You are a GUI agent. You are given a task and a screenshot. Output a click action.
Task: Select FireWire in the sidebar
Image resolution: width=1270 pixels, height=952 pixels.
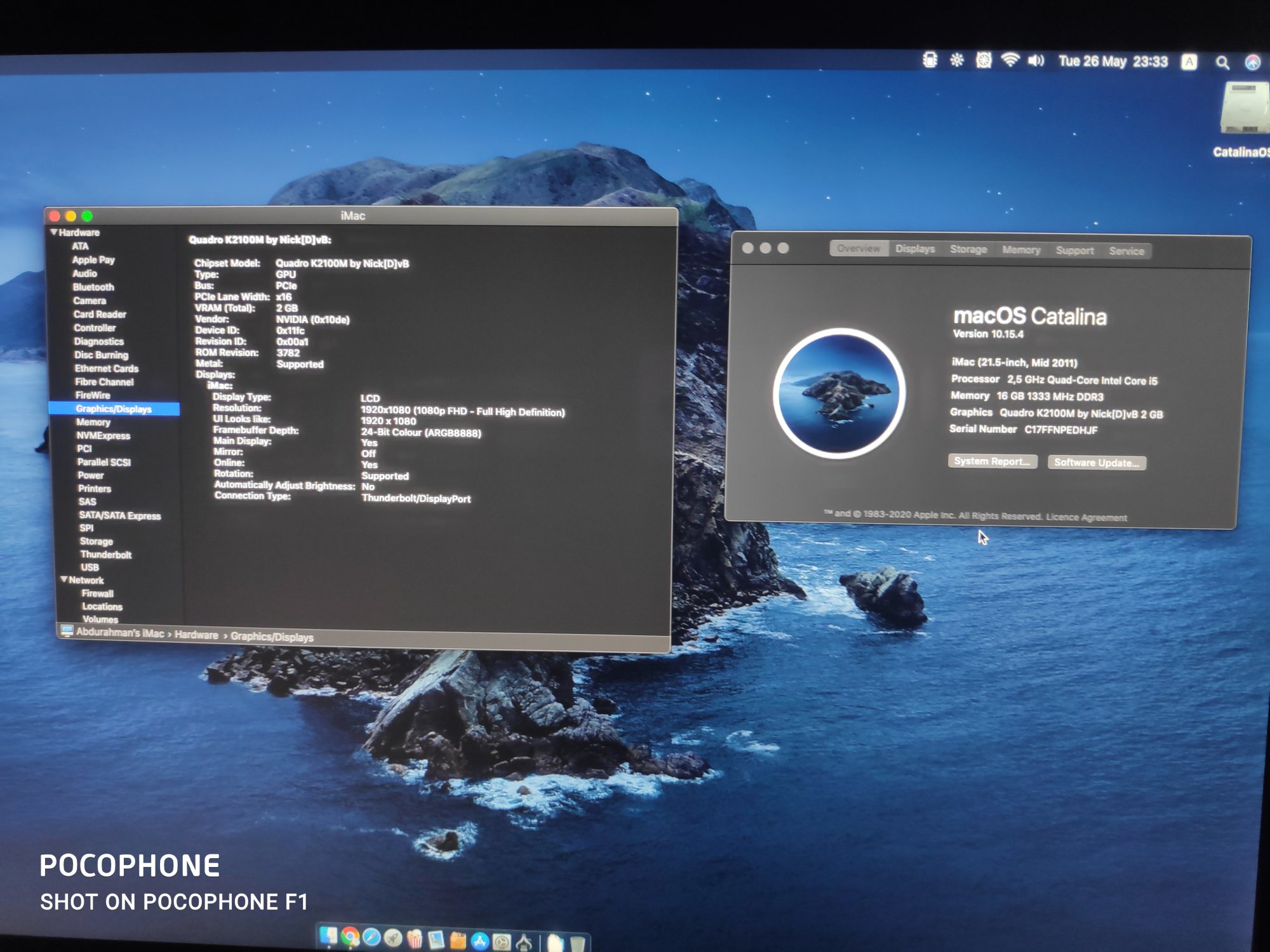(92, 395)
